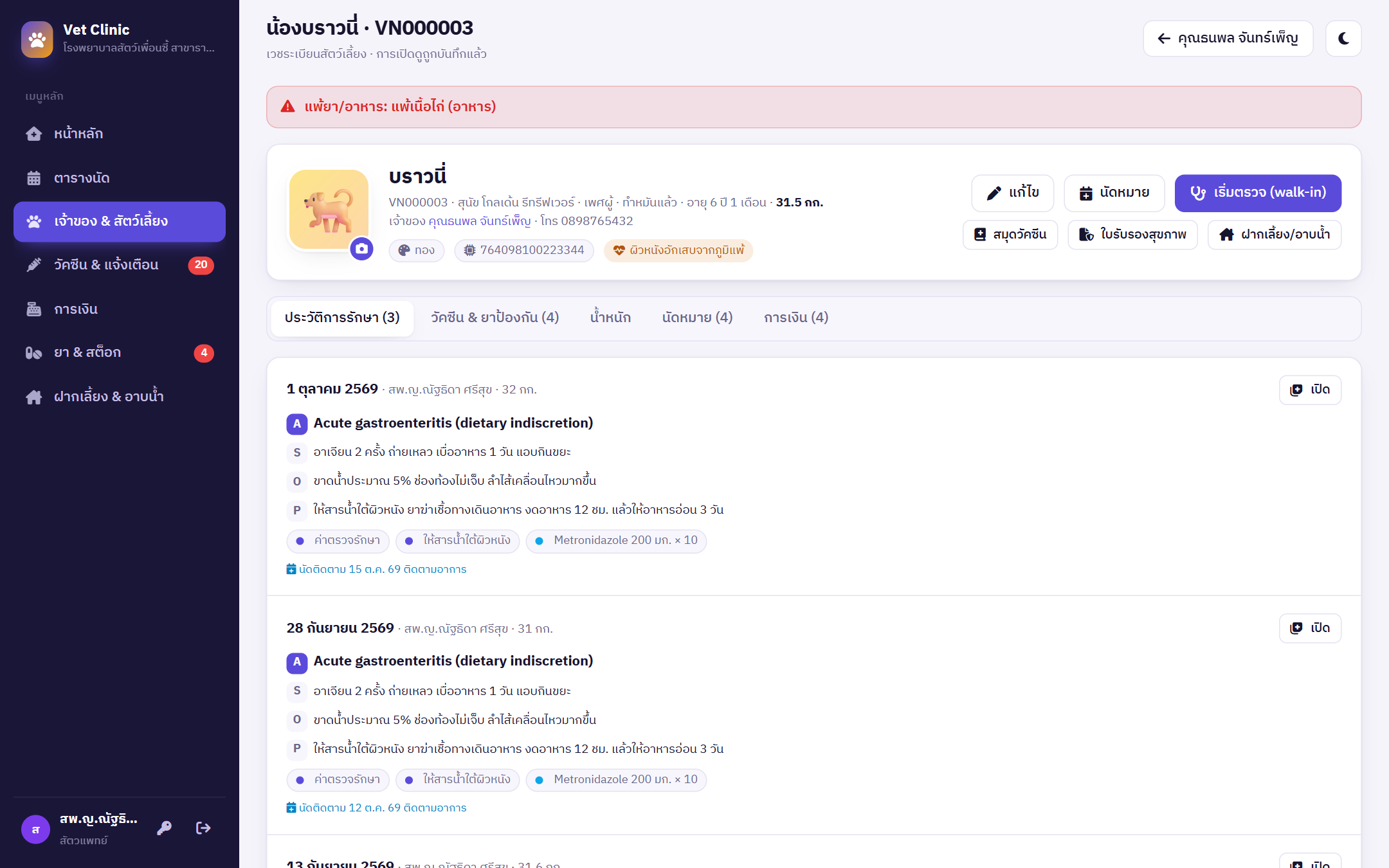Open วัคซีน & แจ้งเตือน syringe menu
The height and width of the screenshot is (868, 1389).
click(x=120, y=265)
